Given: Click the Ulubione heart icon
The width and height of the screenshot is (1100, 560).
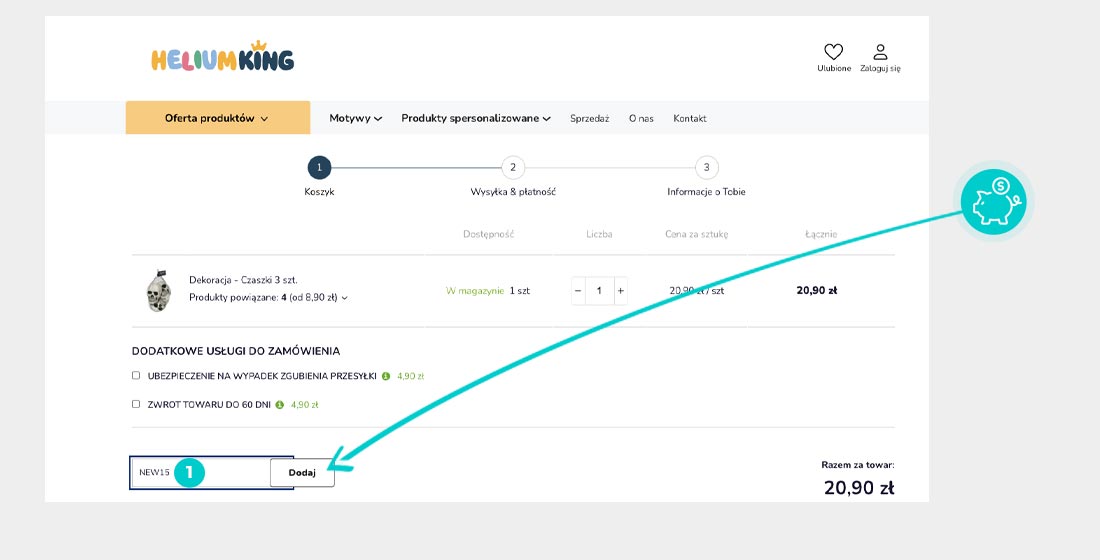Looking at the screenshot, I should (x=833, y=52).
